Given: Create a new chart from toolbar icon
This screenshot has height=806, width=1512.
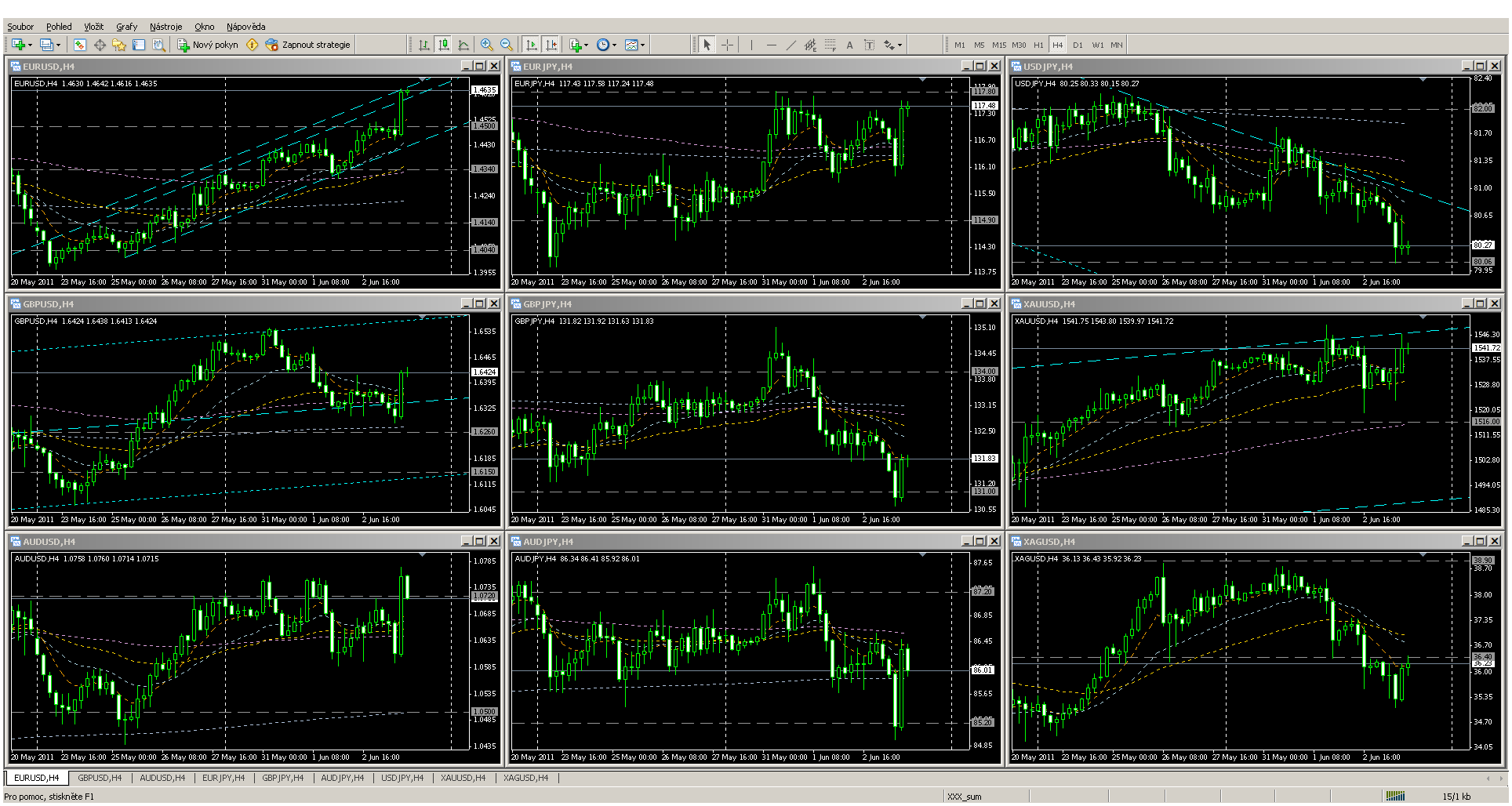Looking at the screenshot, I should click(x=18, y=45).
